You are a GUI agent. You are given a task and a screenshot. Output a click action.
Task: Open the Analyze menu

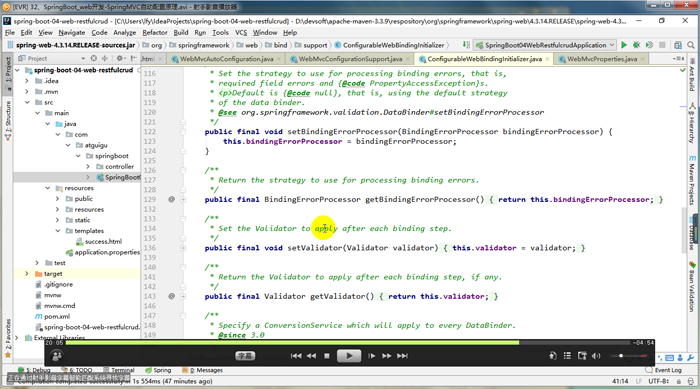[125, 33]
